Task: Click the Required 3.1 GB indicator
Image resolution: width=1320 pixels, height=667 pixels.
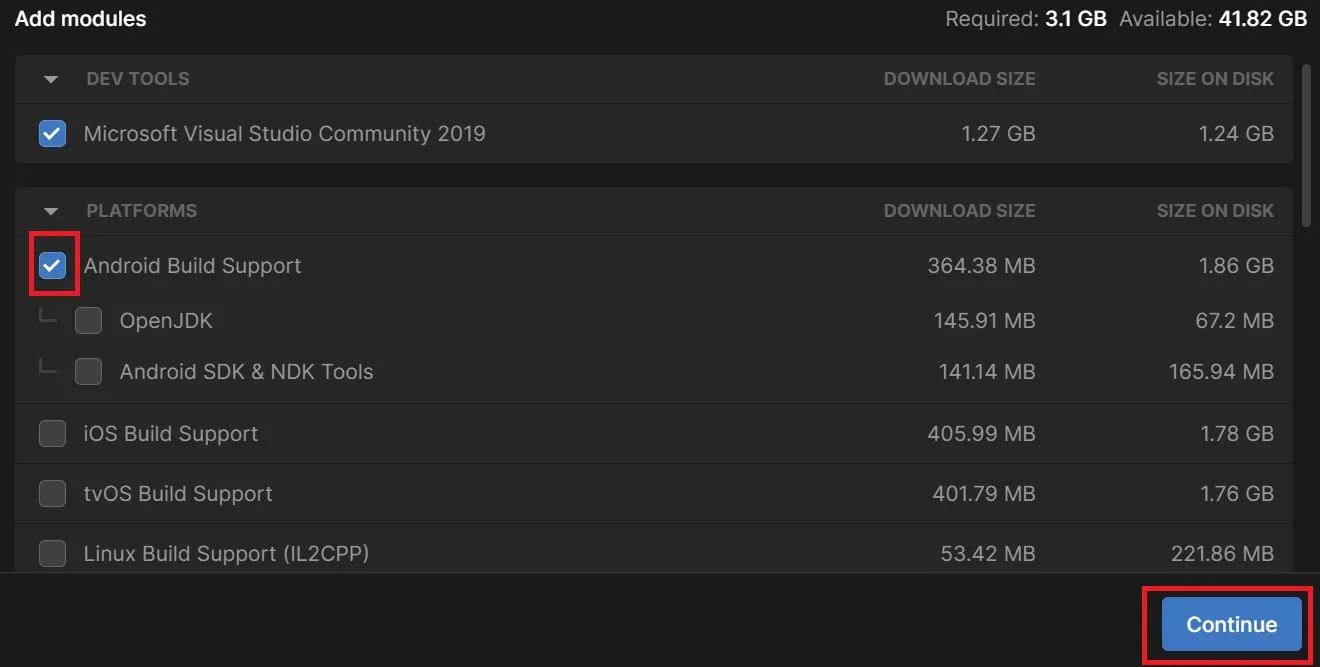Action: [1025, 19]
